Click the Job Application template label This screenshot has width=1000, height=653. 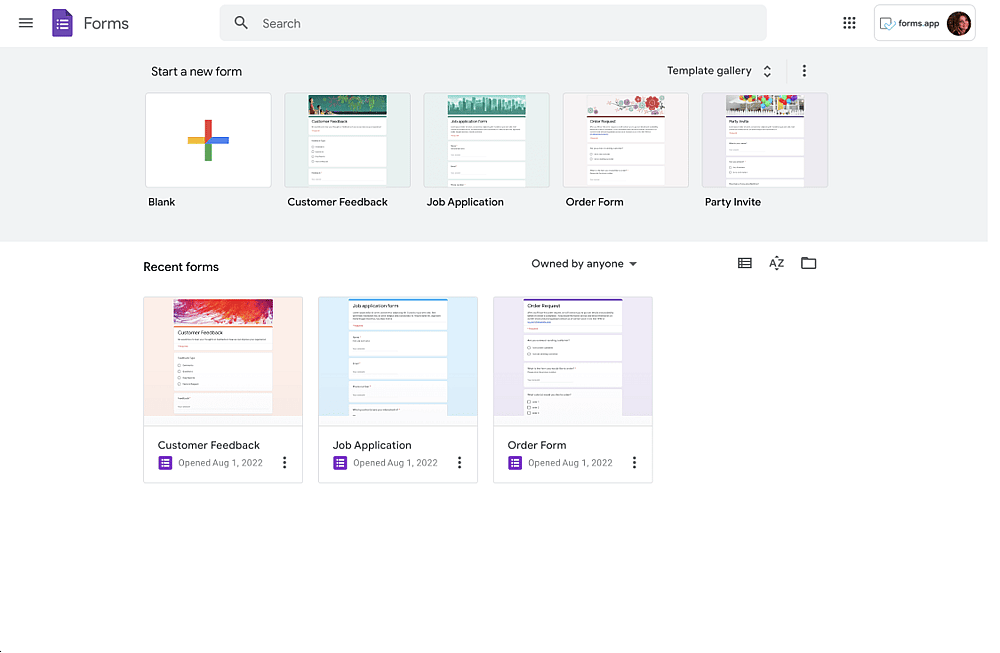click(464, 202)
